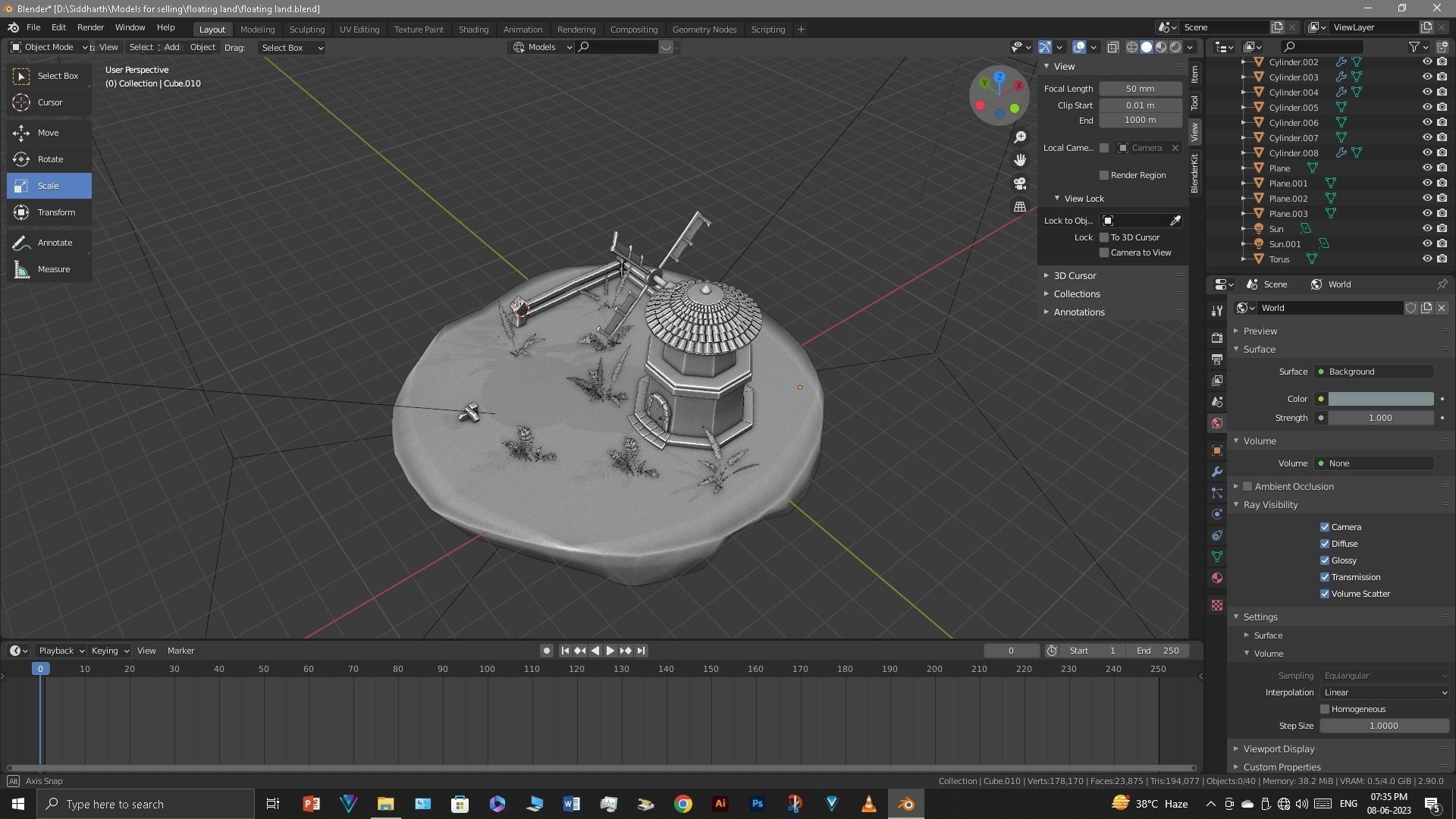Enable the Render Region checkbox

point(1104,175)
